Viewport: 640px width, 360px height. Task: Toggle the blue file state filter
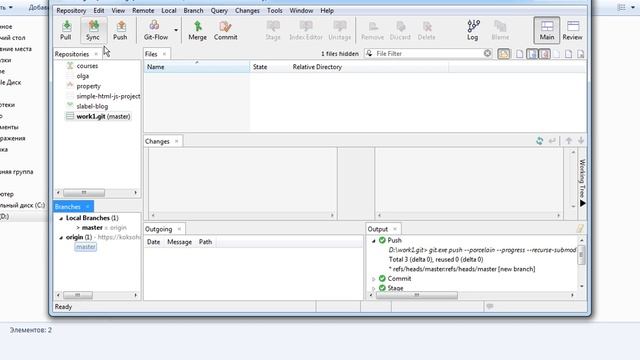click(532, 54)
